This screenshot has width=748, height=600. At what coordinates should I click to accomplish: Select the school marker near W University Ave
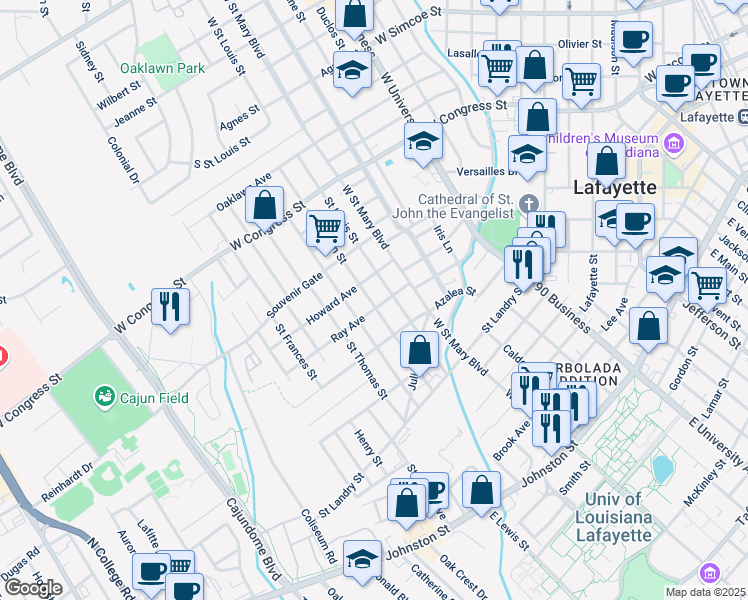(x=423, y=143)
